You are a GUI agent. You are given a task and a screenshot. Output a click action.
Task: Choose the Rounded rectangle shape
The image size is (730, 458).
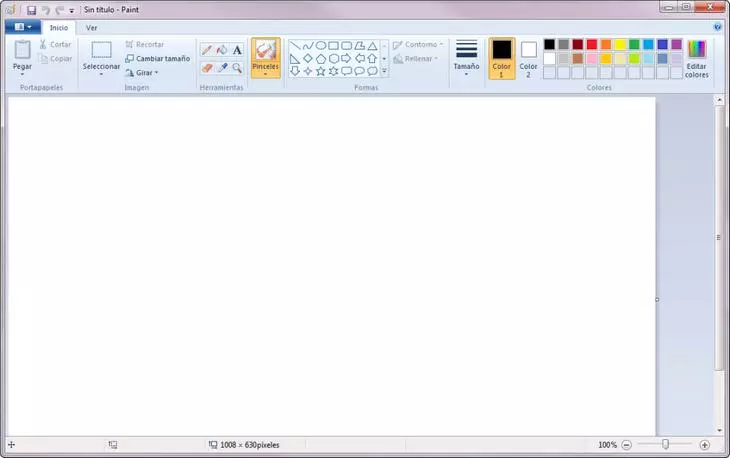pyautogui.click(x=346, y=46)
